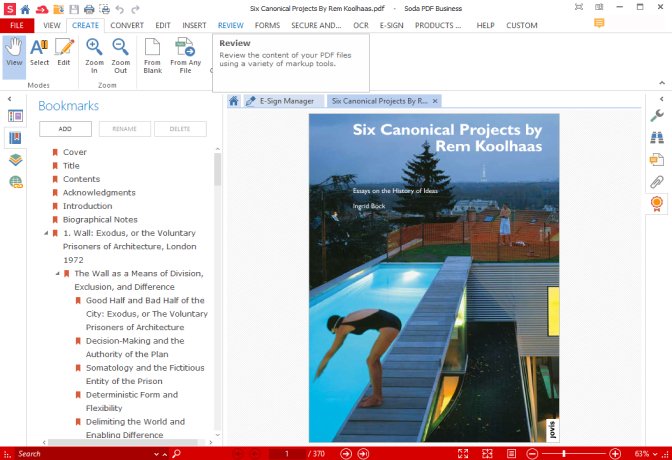Open the OCR ribbon tab
672x460 pixels.
[361, 25]
